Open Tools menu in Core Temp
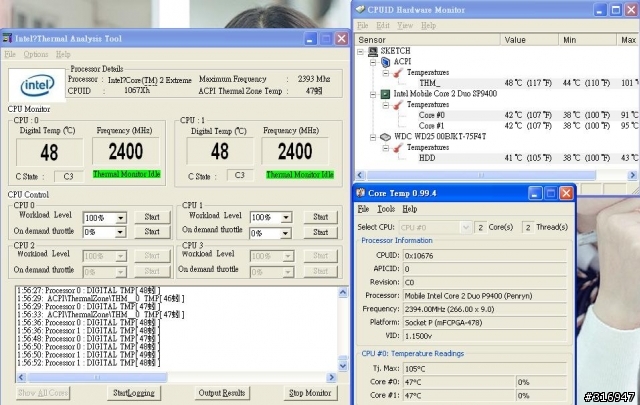The height and width of the screenshot is (405, 640). click(x=386, y=209)
